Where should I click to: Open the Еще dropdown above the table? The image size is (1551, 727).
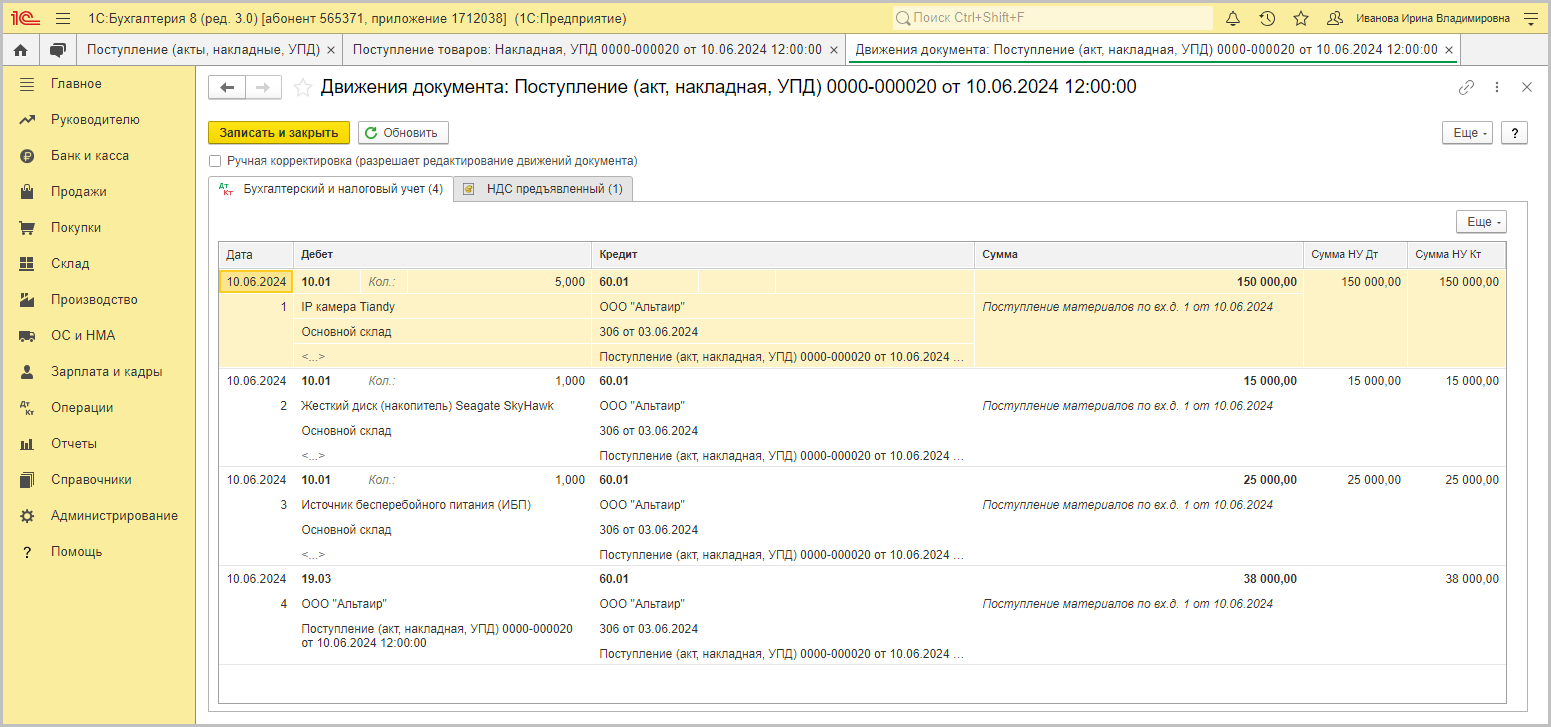pyautogui.click(x=1481, y=222)
